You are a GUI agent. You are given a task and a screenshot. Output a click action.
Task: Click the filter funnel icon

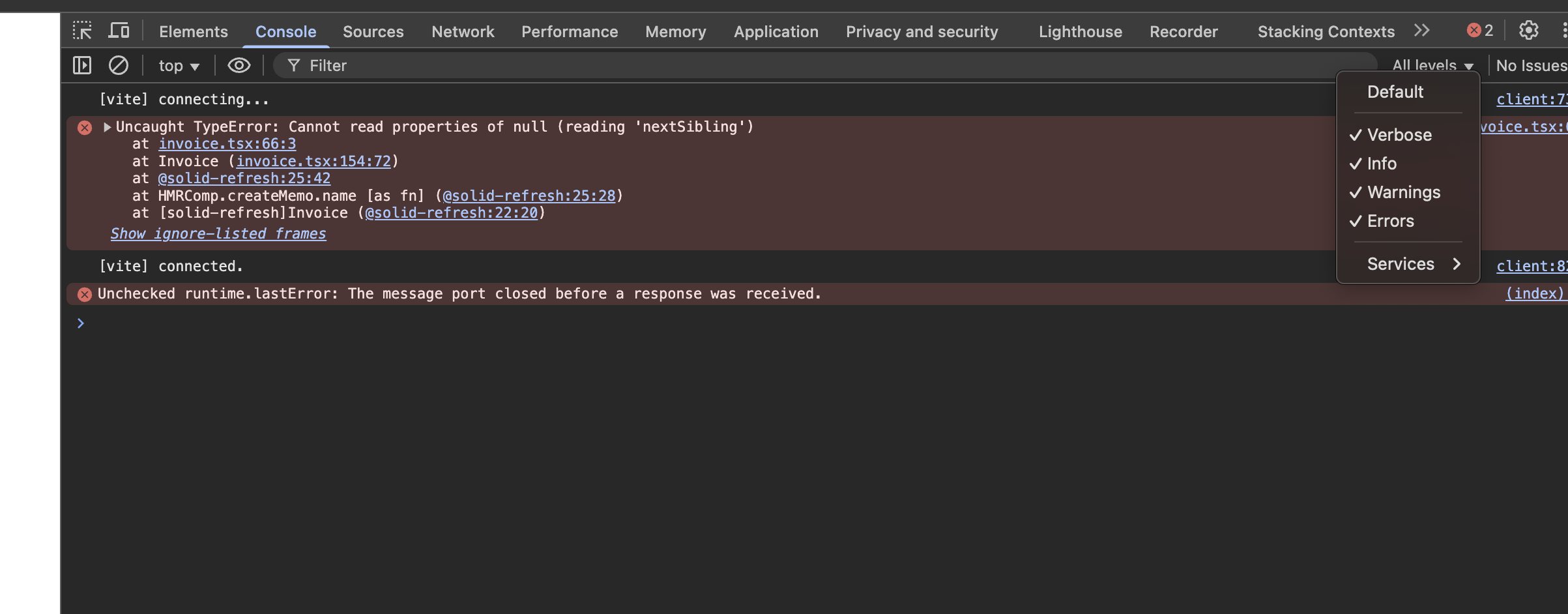[294, 65]
